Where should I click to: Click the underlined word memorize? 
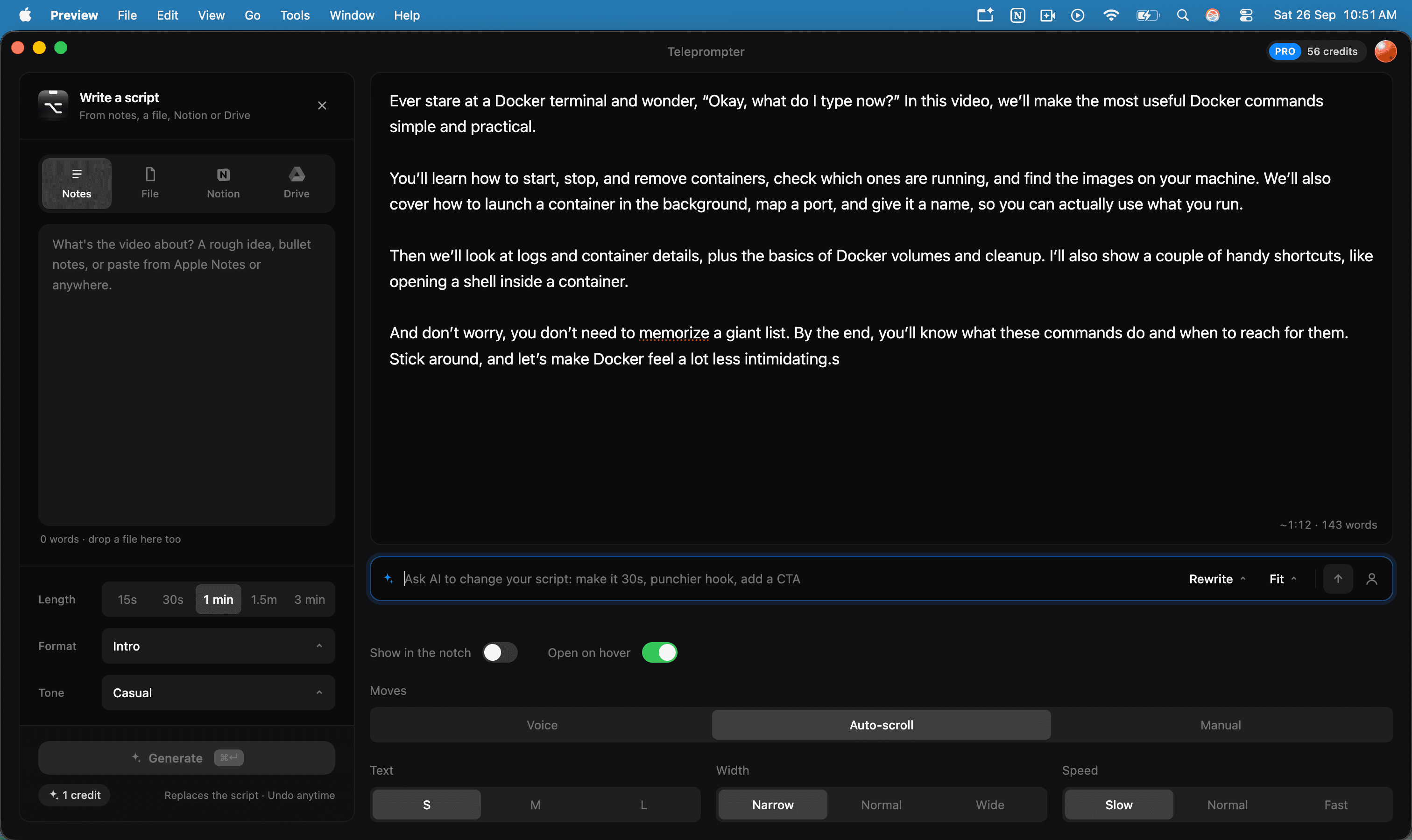(x=673, y=333)
